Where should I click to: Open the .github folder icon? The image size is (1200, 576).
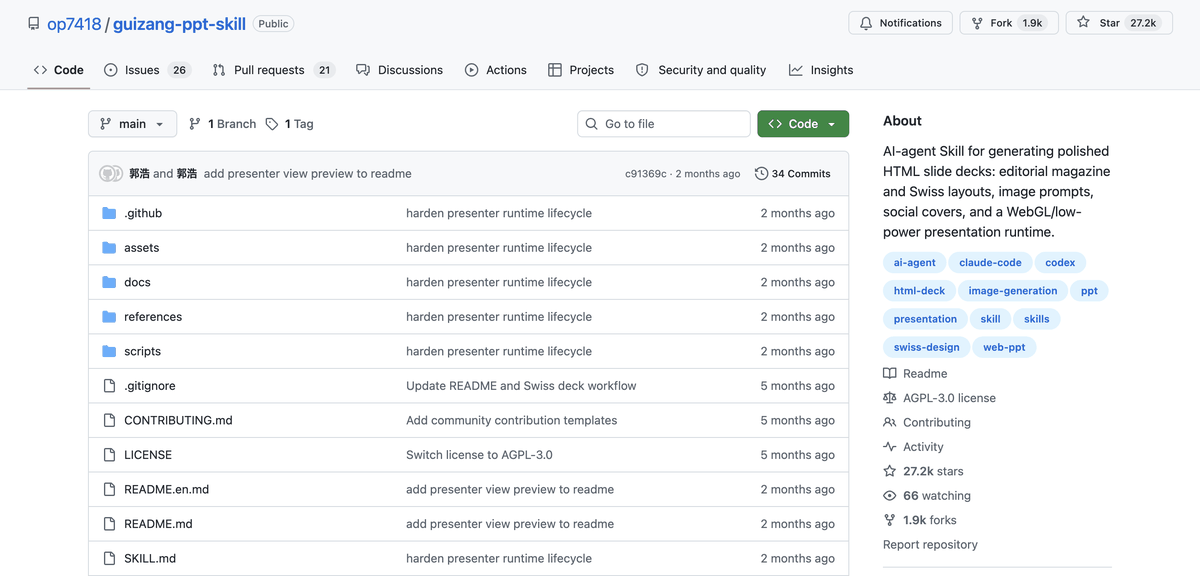click(109, 213)
